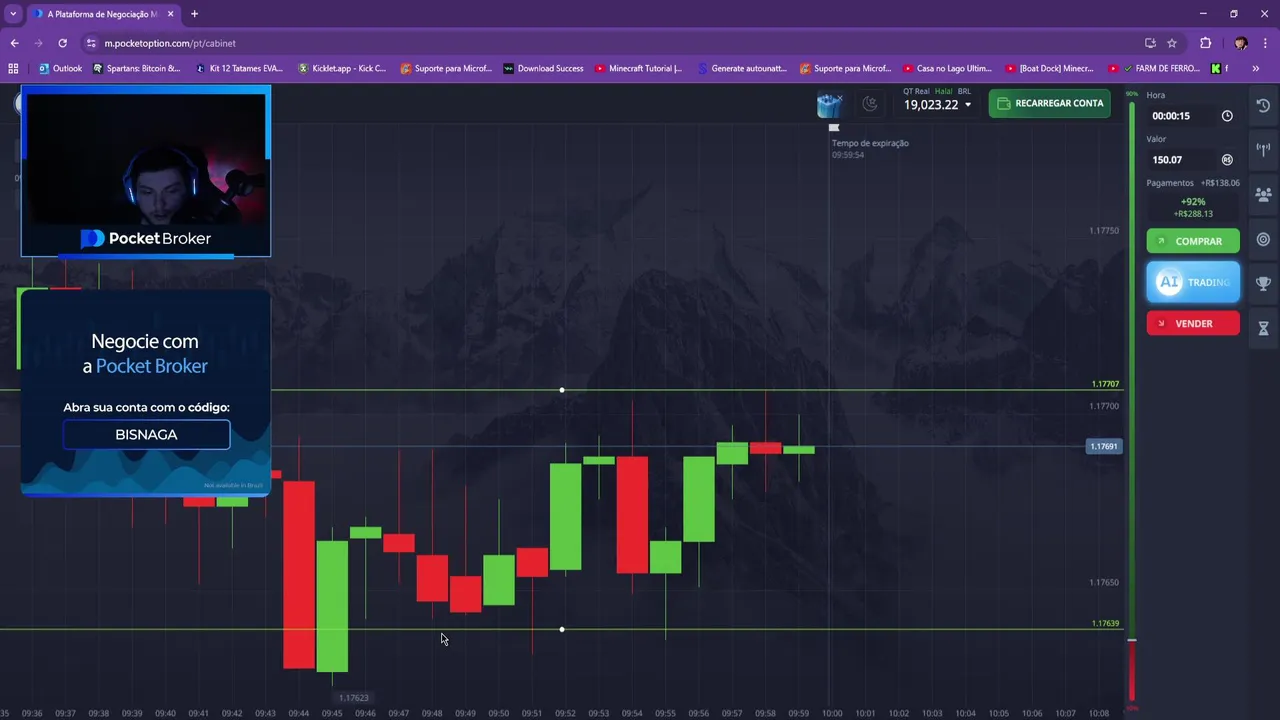Open site information icon in address bar
The width and height of the screenshot is (1280, 720).
click(x=91, y=43)
